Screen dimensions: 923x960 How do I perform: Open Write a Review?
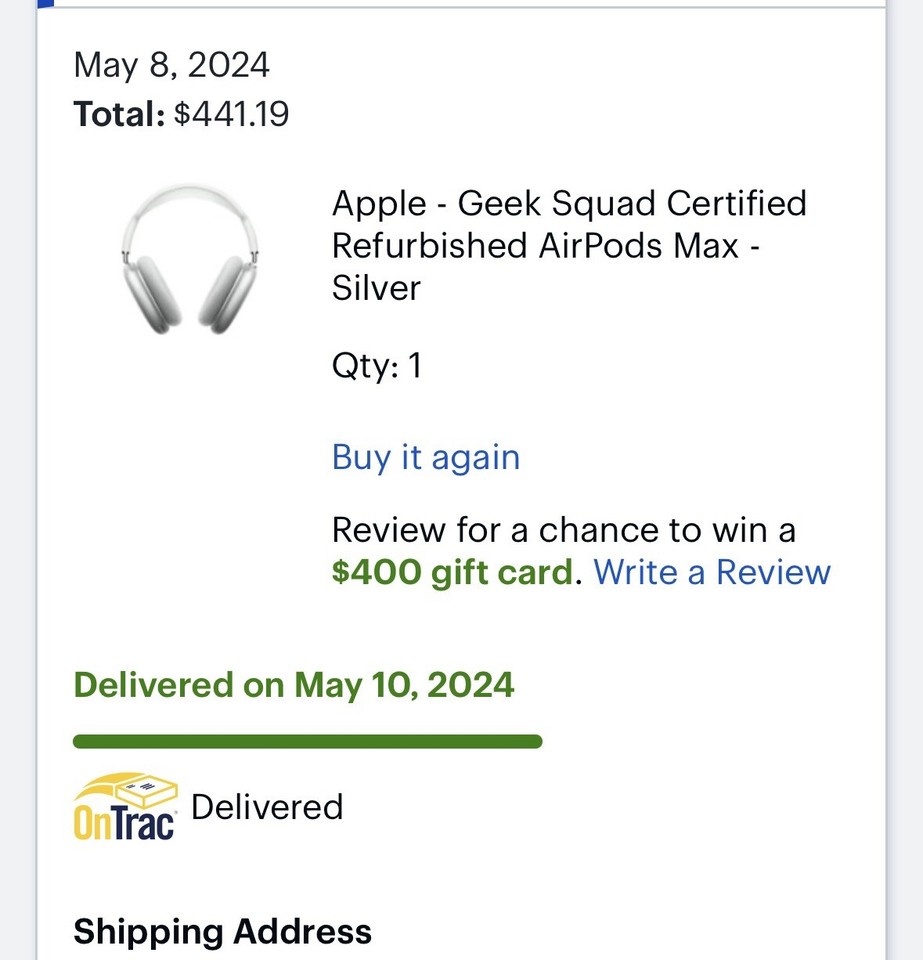coord(711,572)
